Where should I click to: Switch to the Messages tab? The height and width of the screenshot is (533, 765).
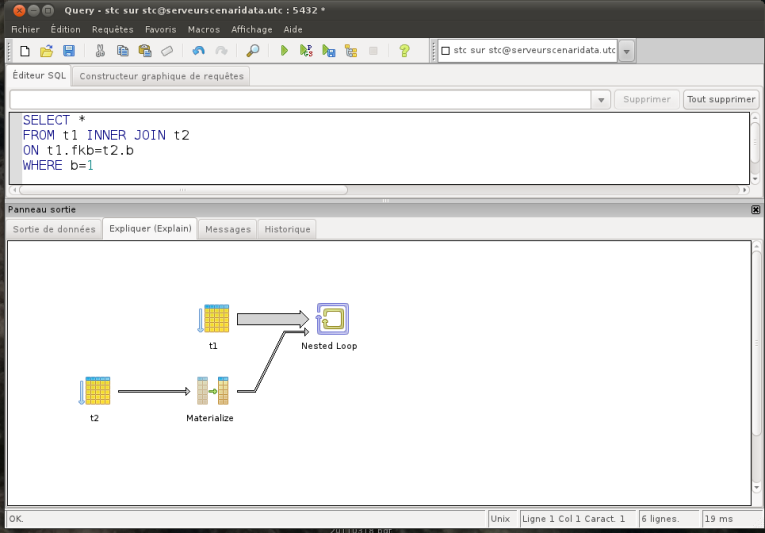click(x=228, y=229)
